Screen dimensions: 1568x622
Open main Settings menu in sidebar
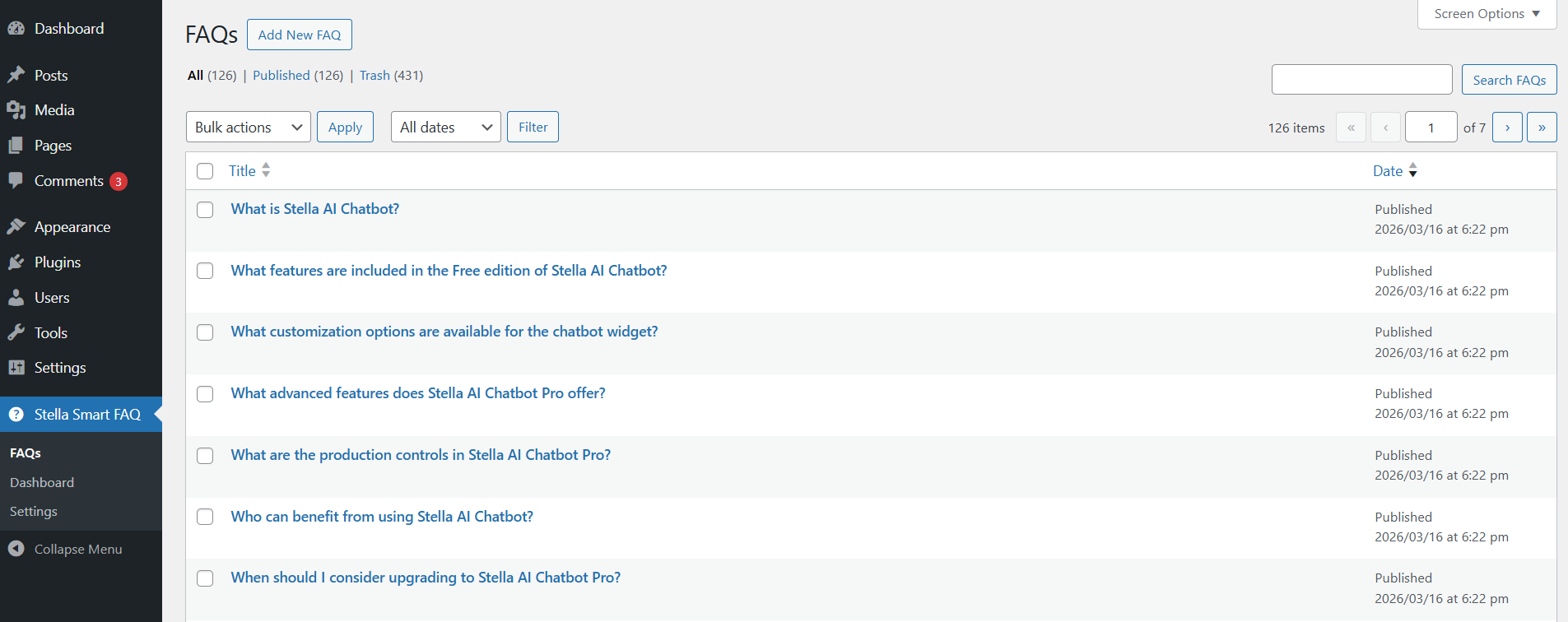(x=60, y=368)
